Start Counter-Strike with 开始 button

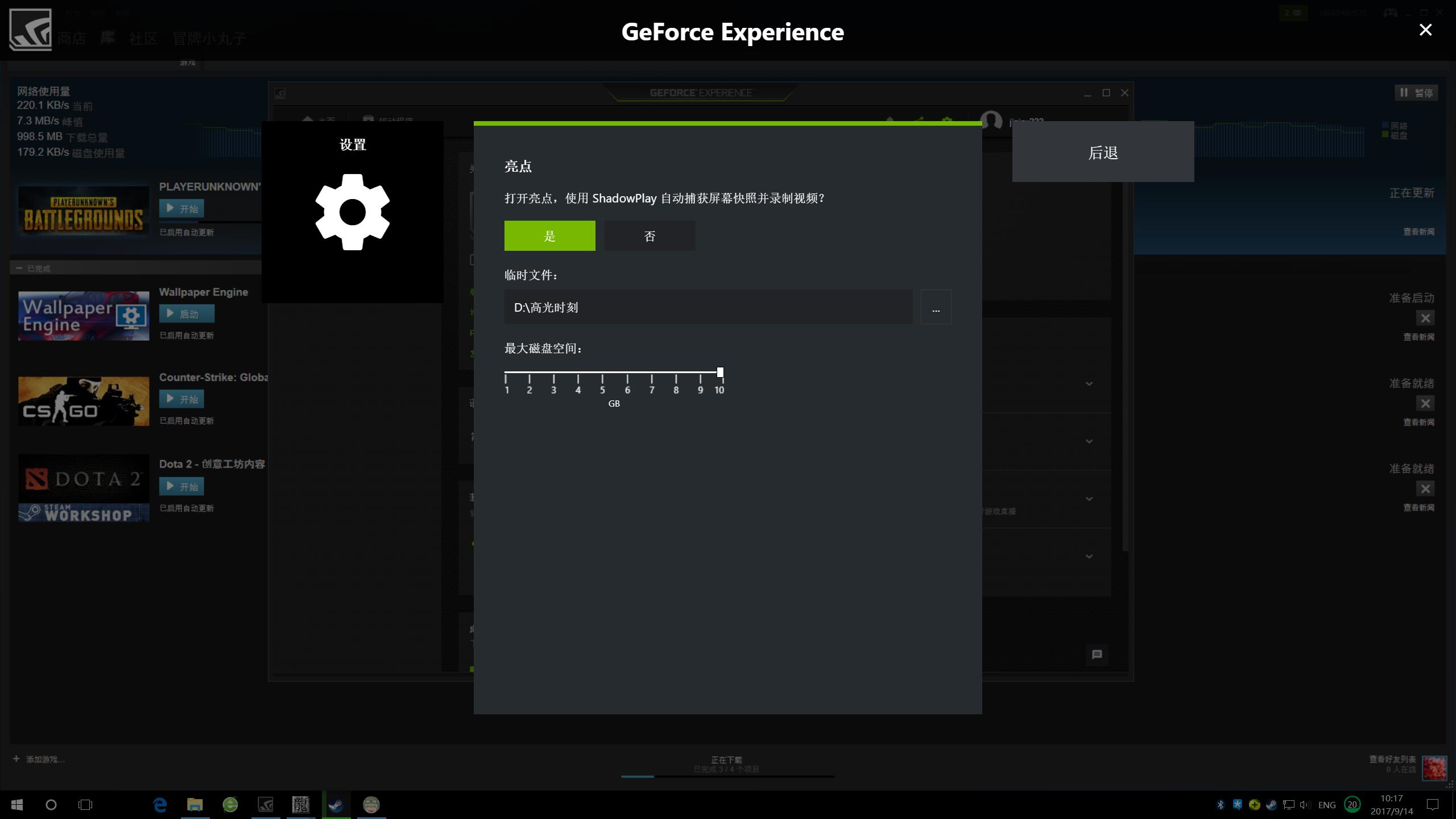pyautogui.click(x=181, y=399)
